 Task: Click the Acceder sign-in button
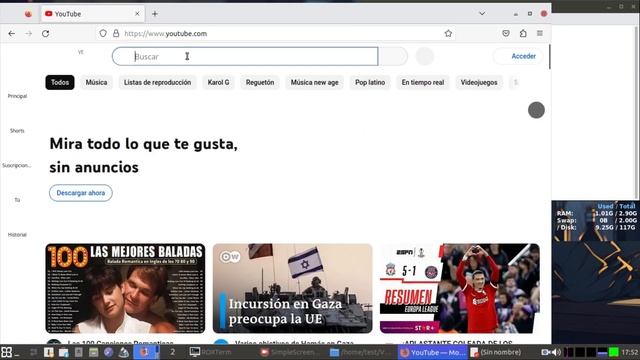pos(519,56)
